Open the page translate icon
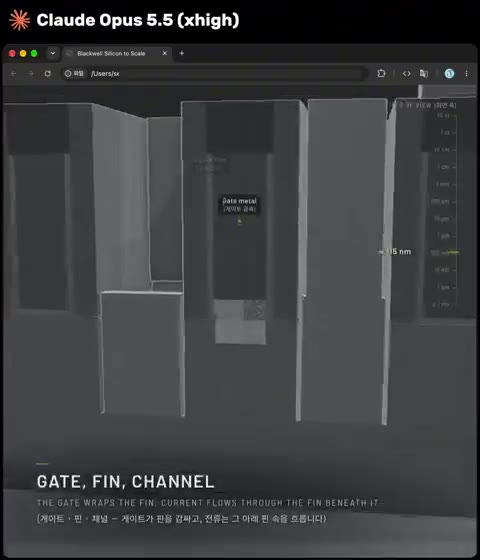Screen dimensions: 480x560 point(424,74)
